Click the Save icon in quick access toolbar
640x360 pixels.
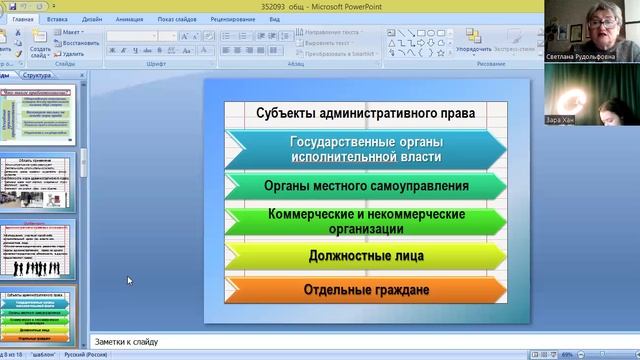[13, 7]
